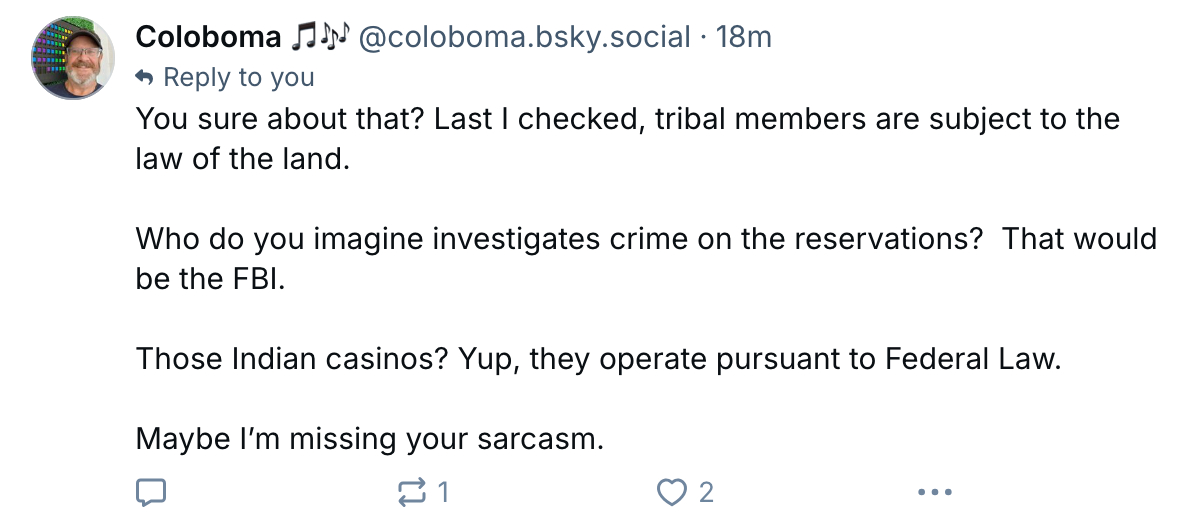Click the 18m post timestamp

coord(744,38)
